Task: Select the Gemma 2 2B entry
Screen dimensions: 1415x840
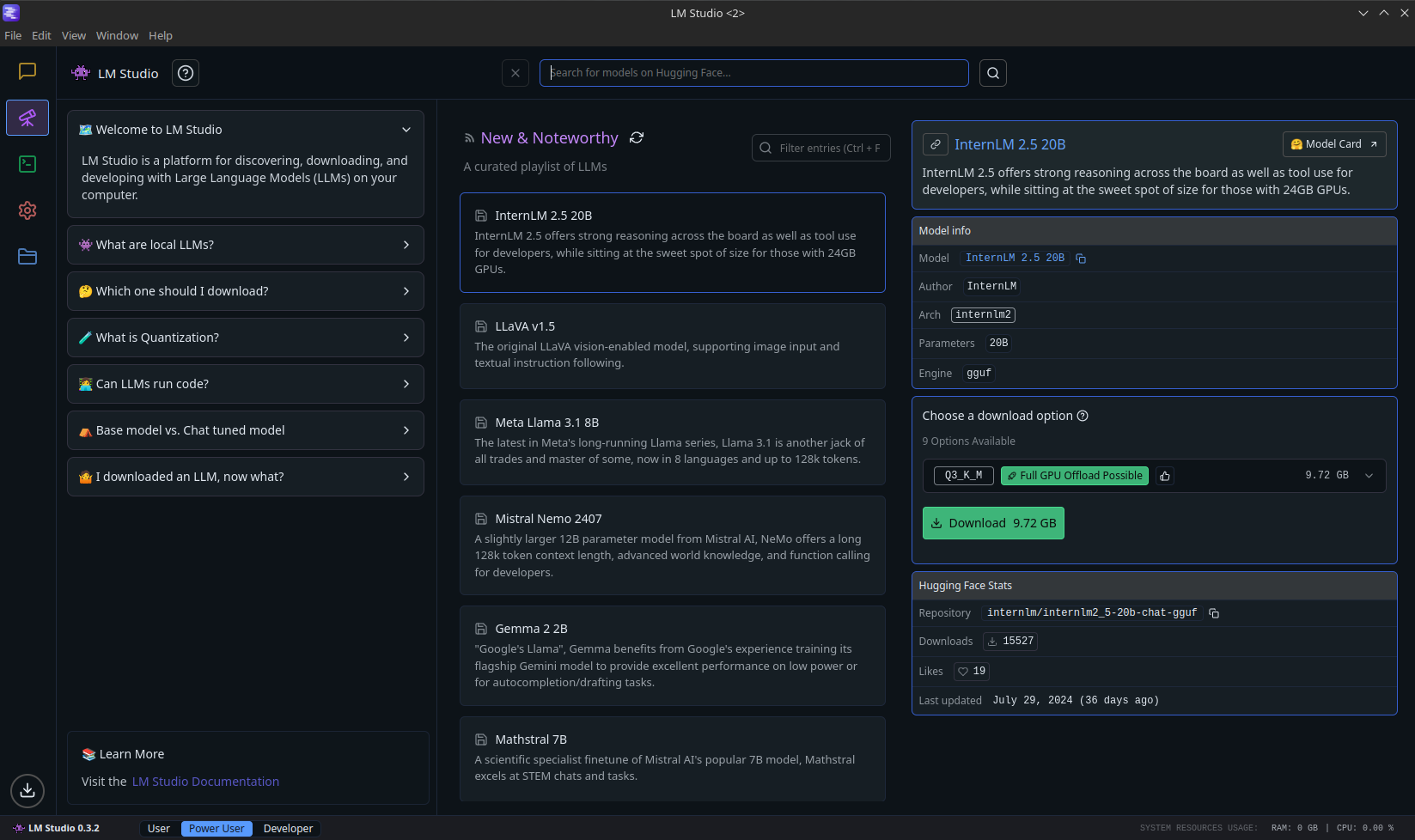Action: (673, 656)
